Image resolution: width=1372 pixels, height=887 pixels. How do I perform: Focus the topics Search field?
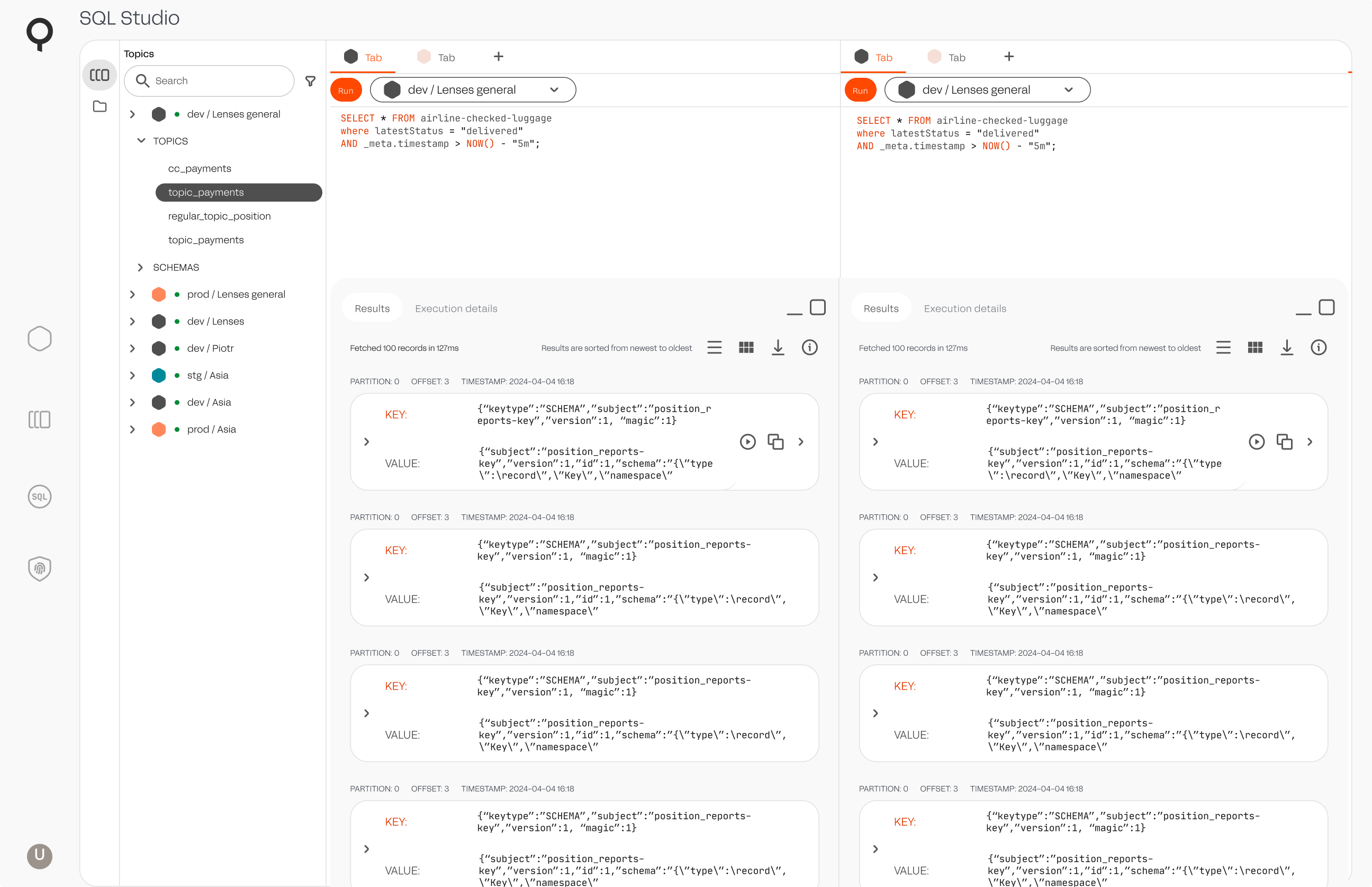209,80
